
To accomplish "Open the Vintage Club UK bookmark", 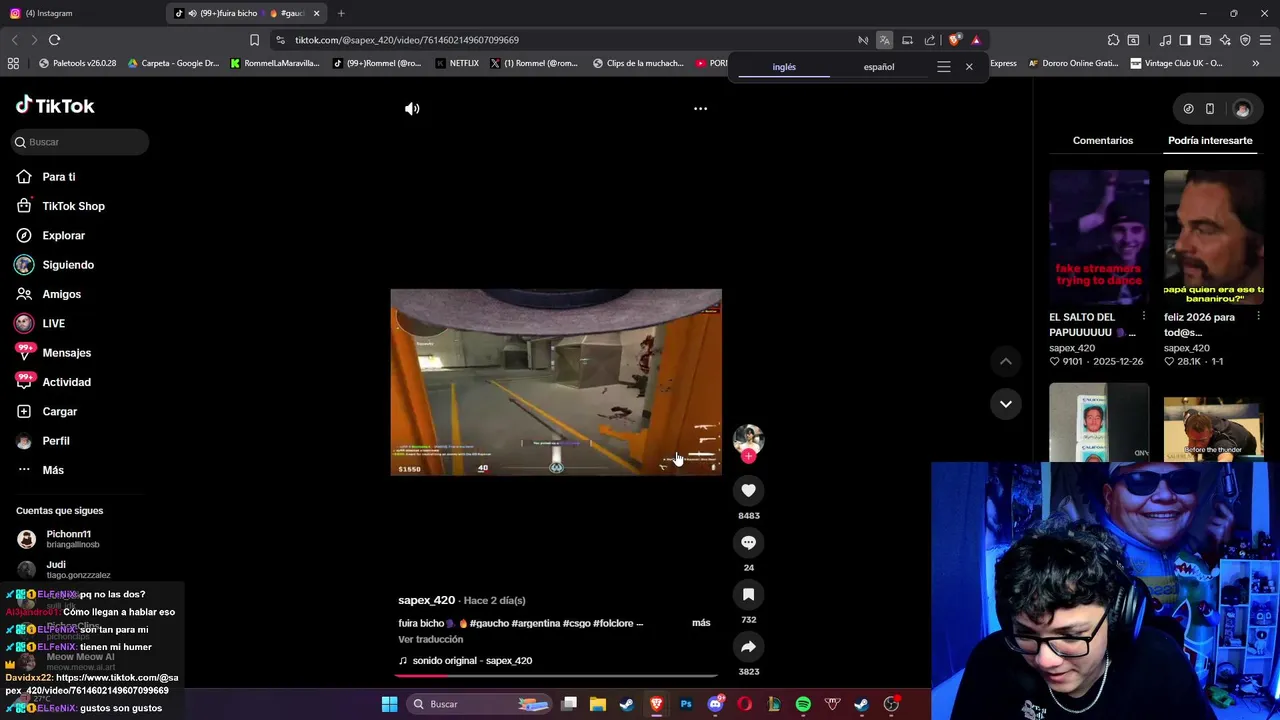I will pos(1177,63).
